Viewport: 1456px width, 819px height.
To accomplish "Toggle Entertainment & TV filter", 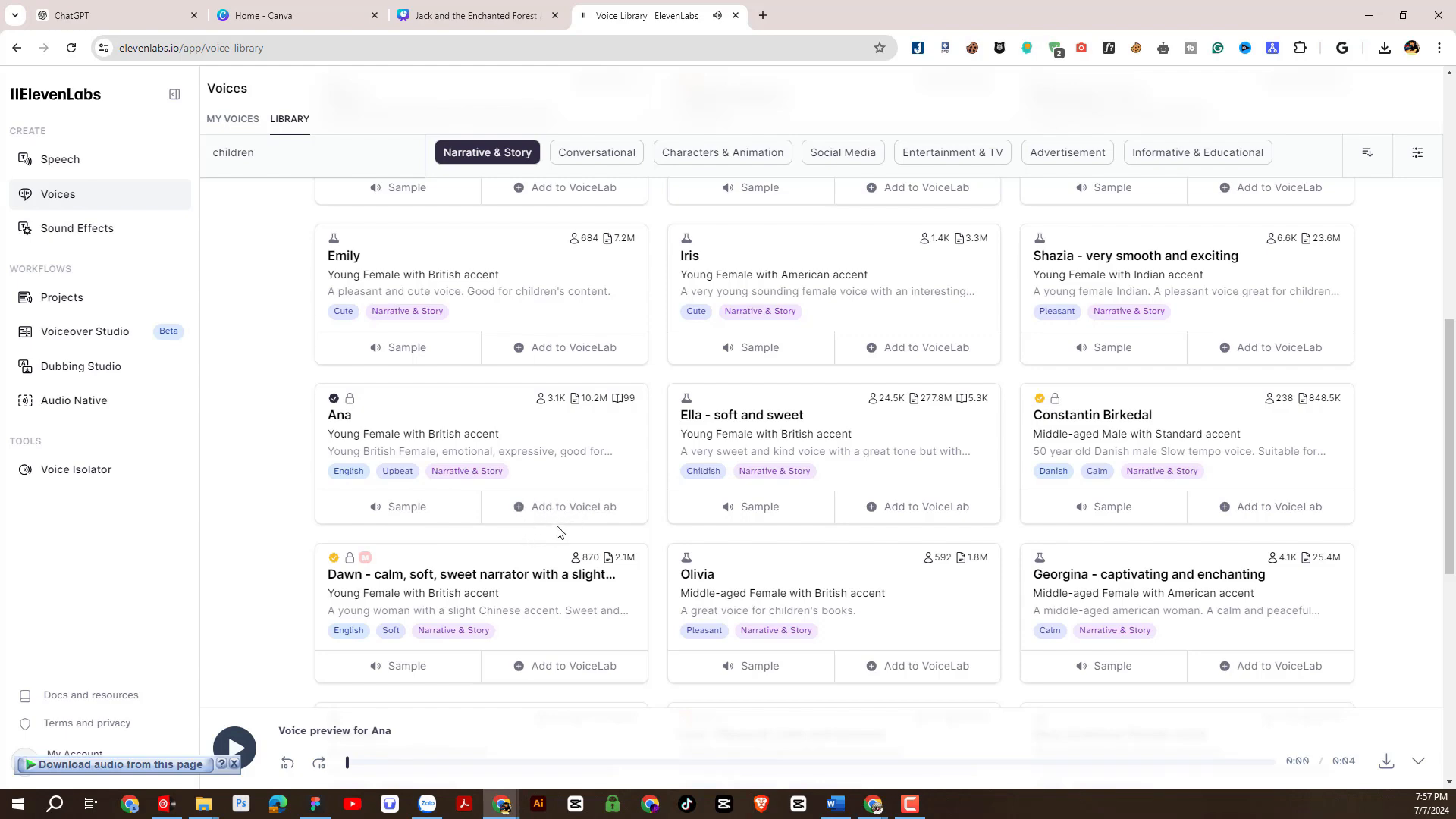I will [952, 152].
